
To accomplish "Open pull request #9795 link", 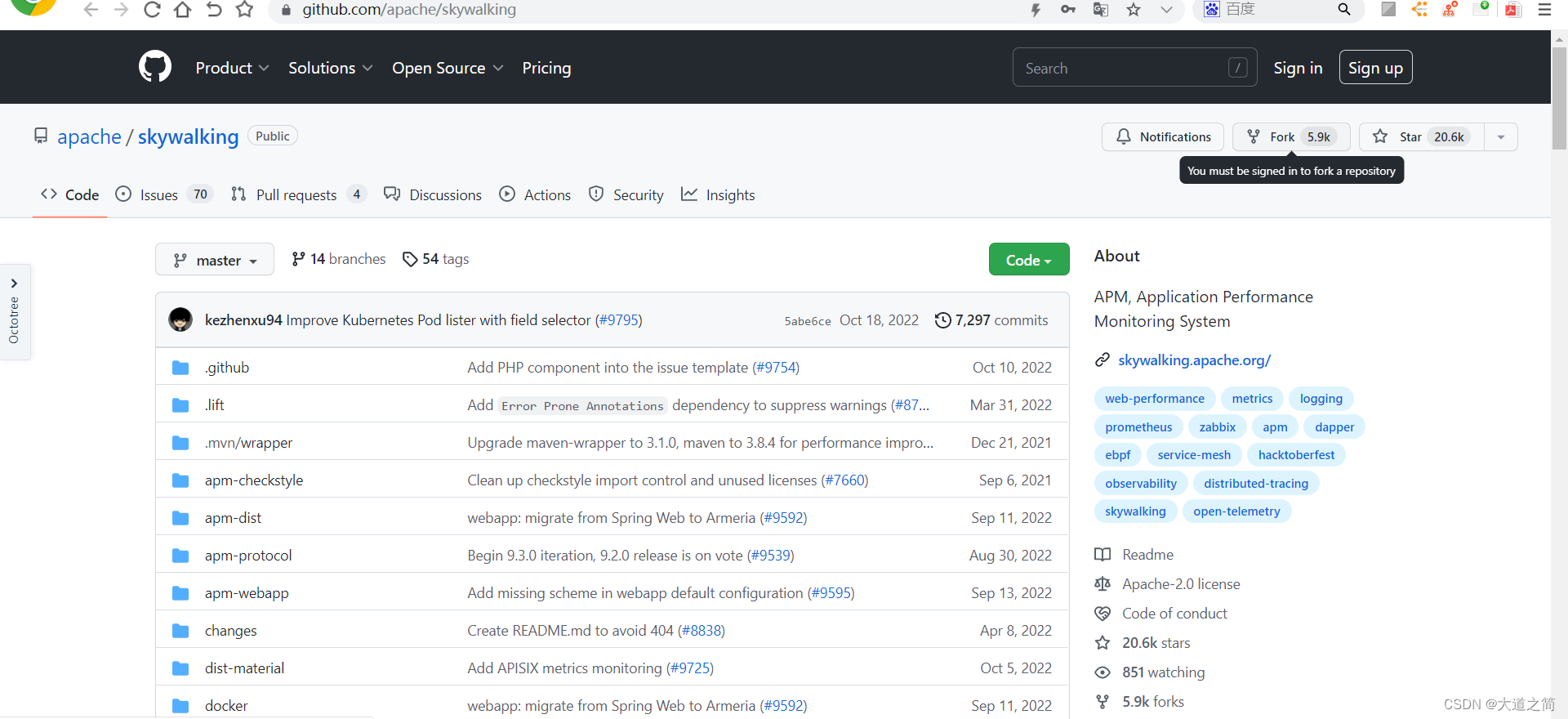I will tap(618, 320).
